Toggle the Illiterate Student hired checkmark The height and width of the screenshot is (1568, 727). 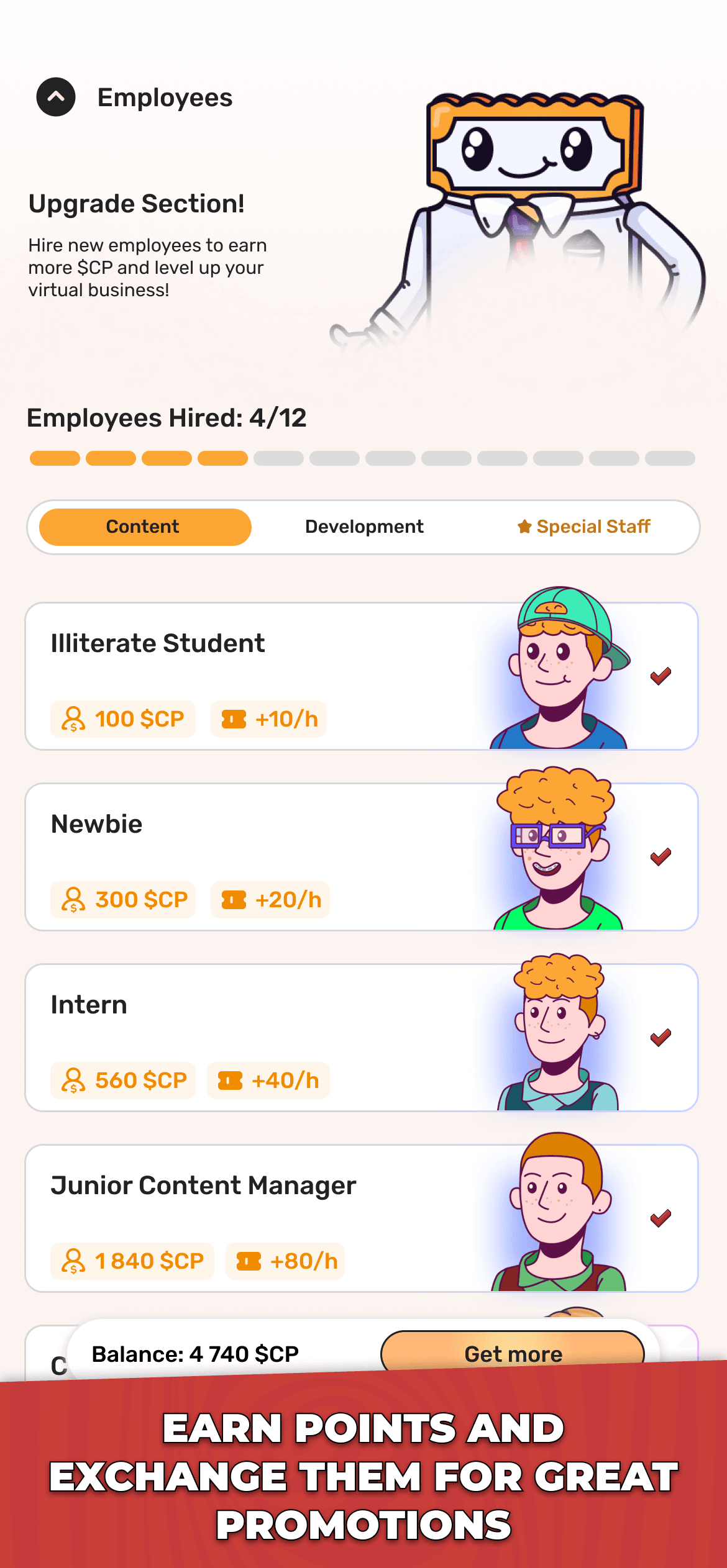pyautogui.click(x=661, y=676)
